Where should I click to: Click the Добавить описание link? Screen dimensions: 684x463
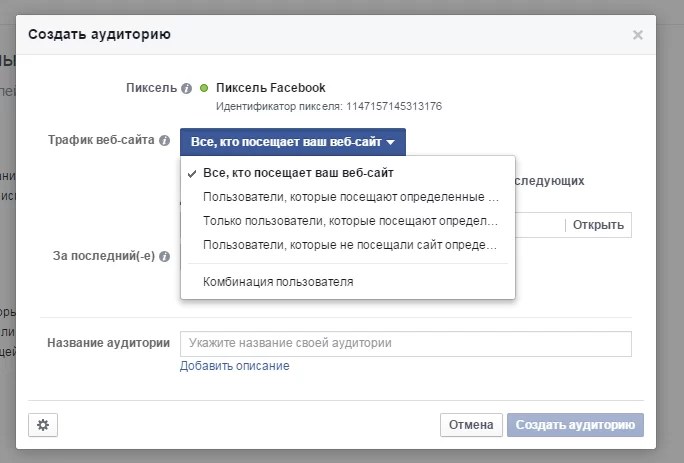235,366
